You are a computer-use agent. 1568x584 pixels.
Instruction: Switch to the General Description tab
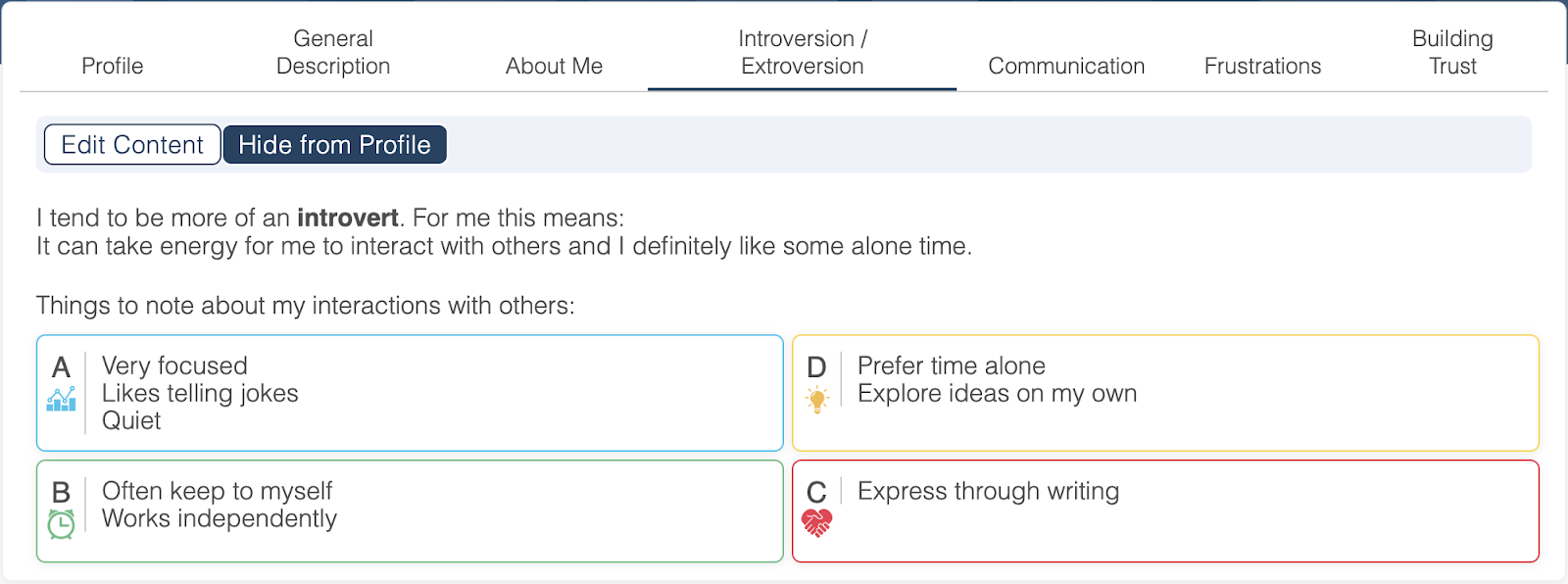click(x=333, y=53)
